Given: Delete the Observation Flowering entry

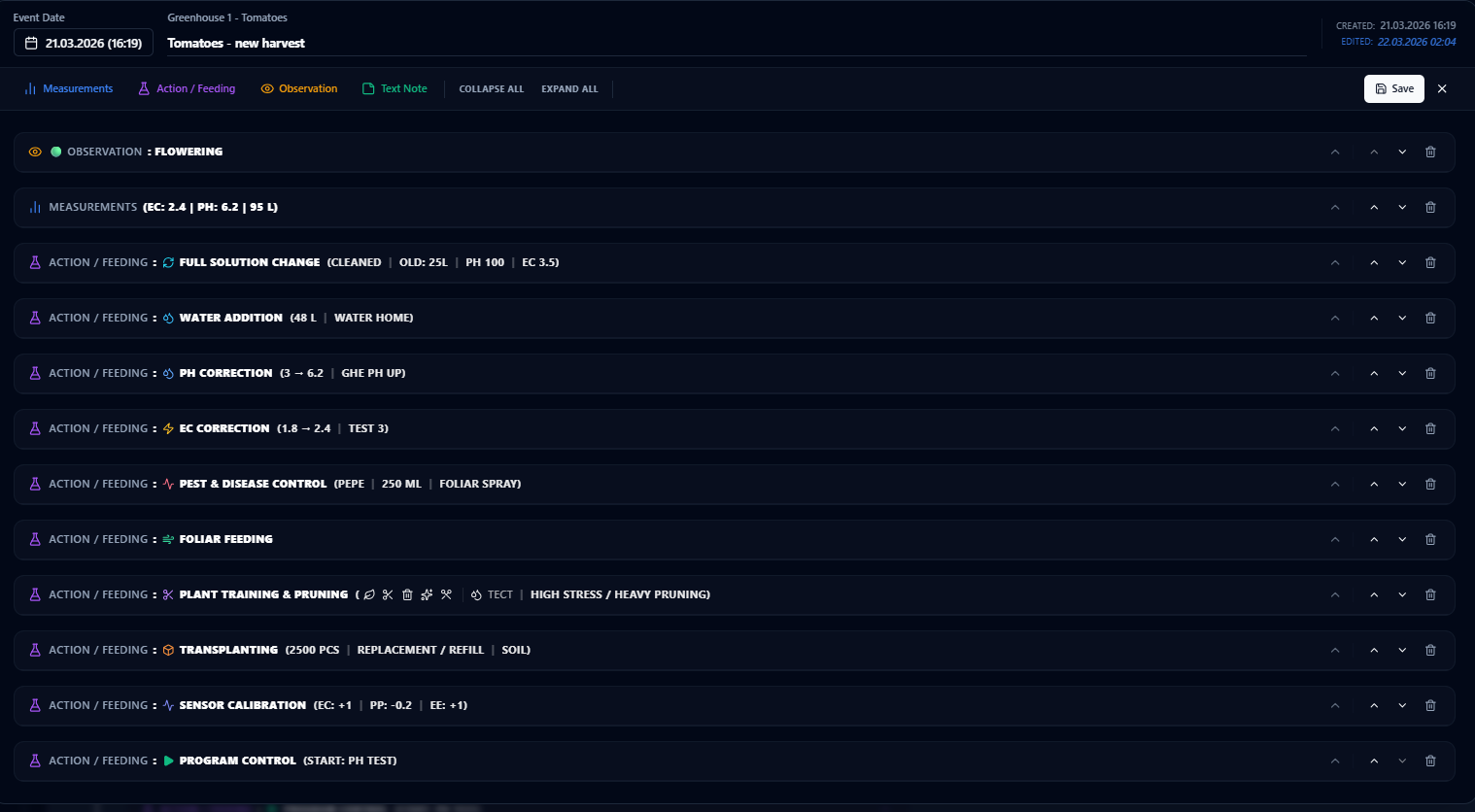Looking at the screenshot, I should [x=1430, y=152].
